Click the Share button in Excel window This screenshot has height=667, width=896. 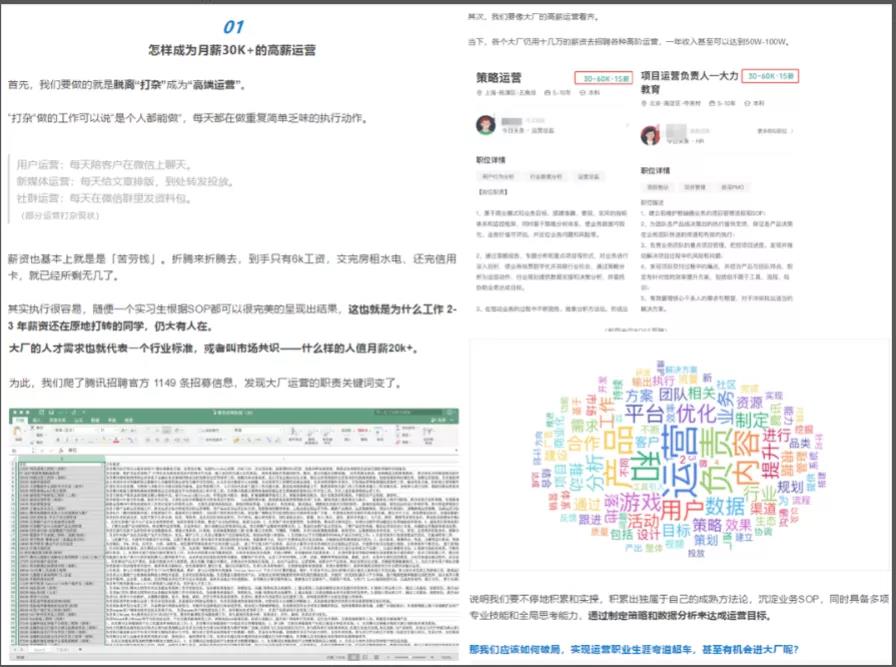tap(441, 420)
